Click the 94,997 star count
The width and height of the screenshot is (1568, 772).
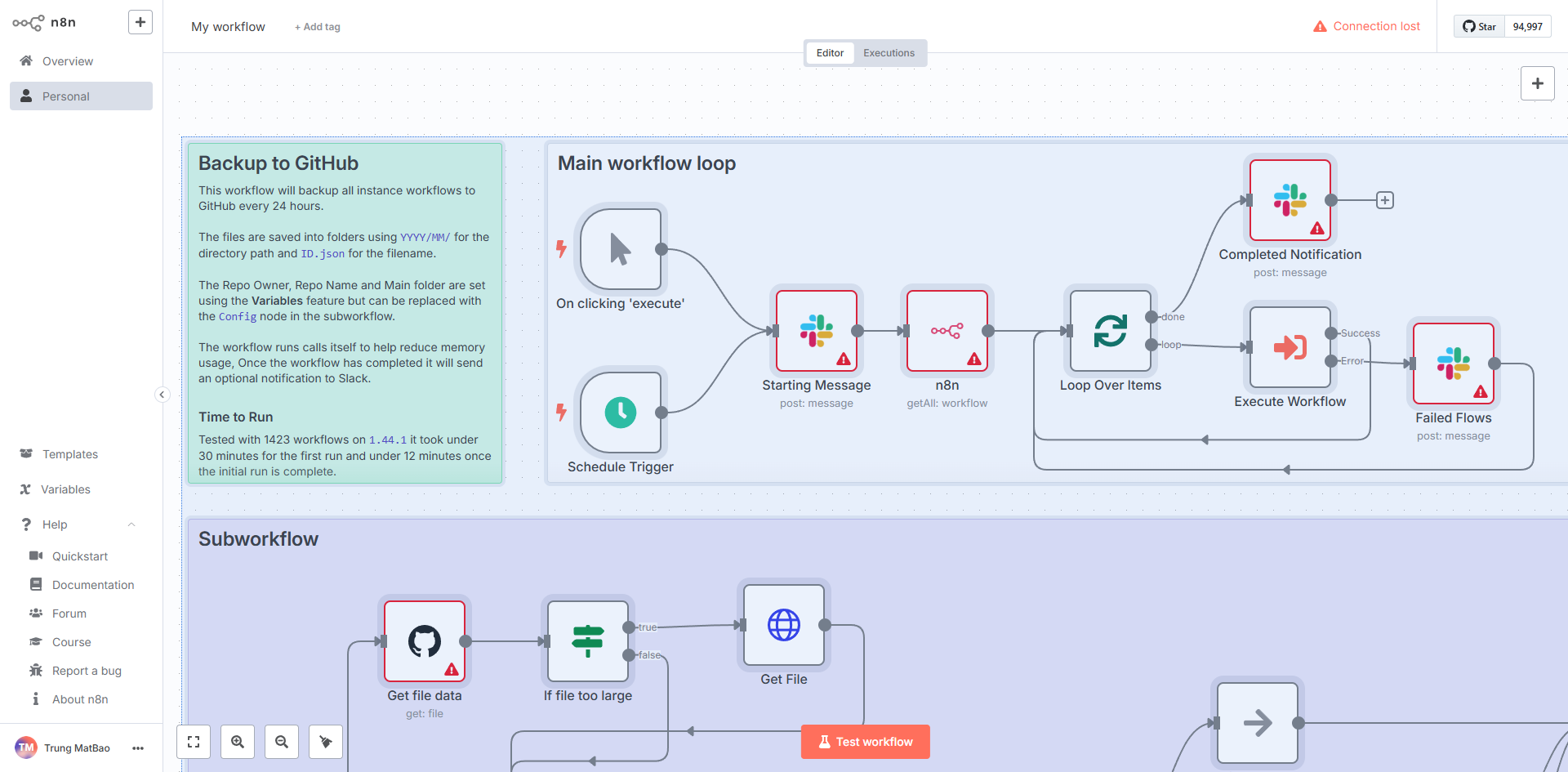tap(1527, 26)
